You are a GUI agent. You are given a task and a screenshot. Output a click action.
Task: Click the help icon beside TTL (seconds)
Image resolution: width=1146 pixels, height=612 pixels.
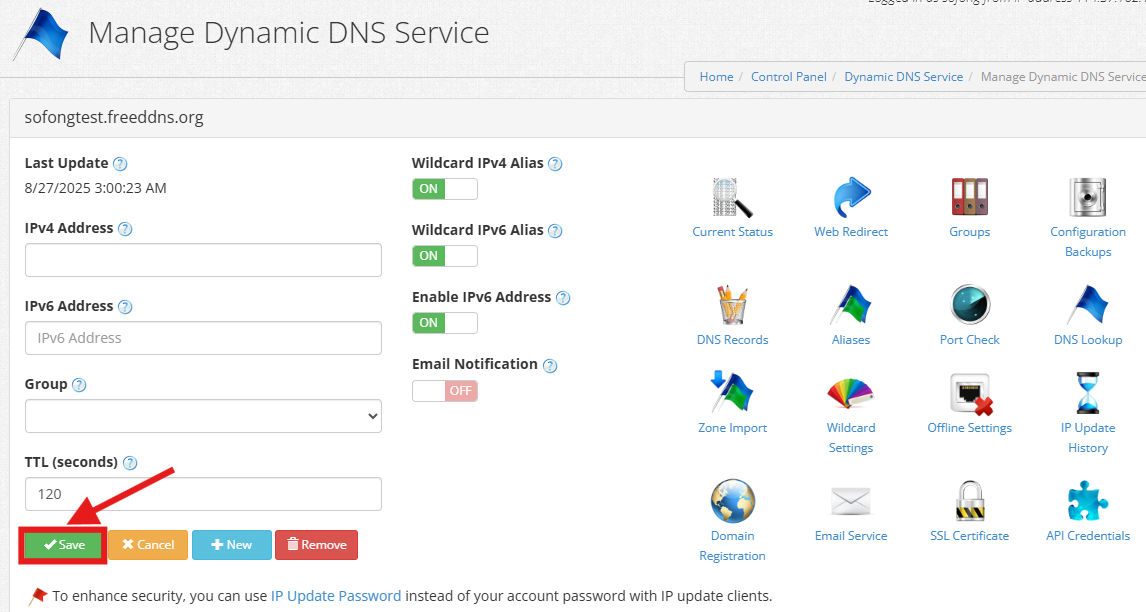click(x=130, y=463)
